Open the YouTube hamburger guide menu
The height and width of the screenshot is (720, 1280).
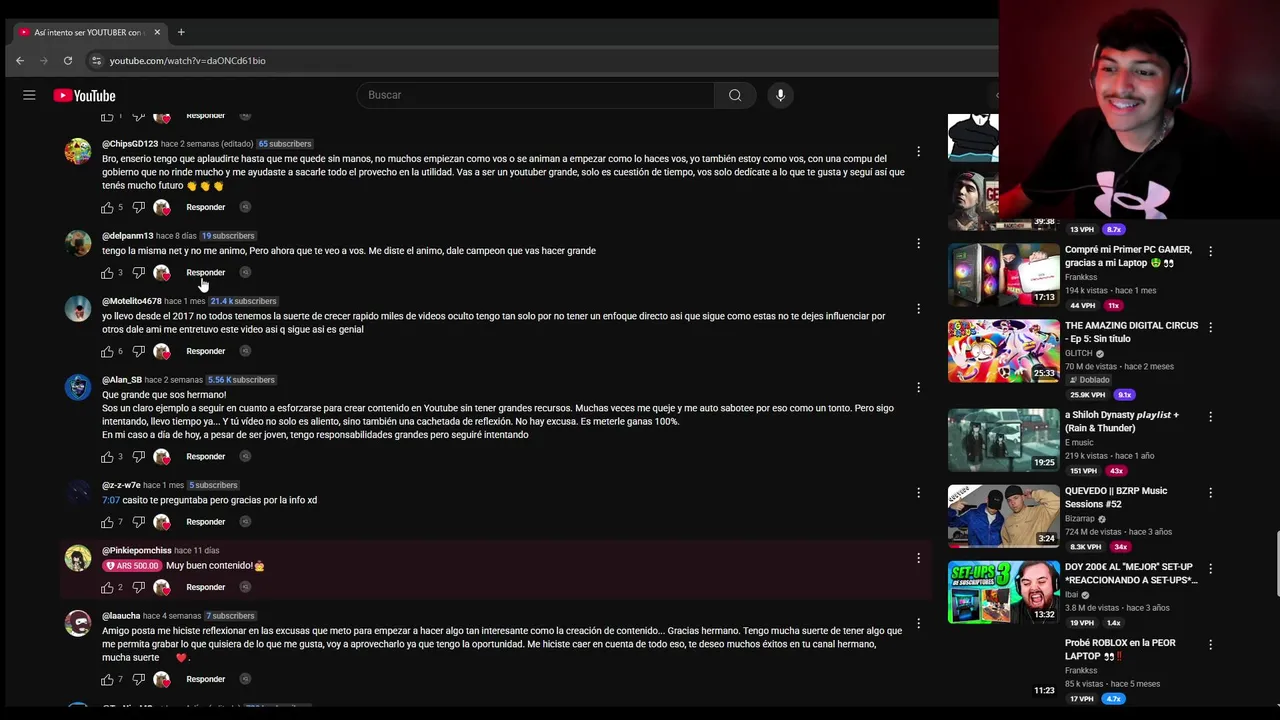[x=29, y=95]
